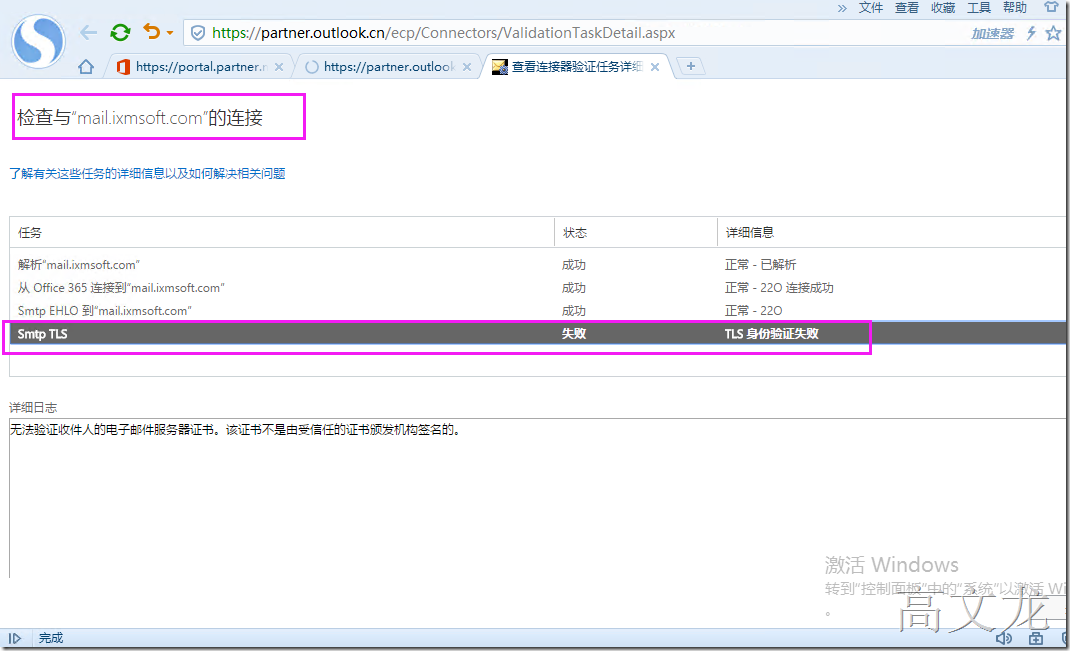Click the orange undo restore icon
Image resolution: width=1070 pixels, height=651 pixels.
pyautogui.click(x=151, y=31)
